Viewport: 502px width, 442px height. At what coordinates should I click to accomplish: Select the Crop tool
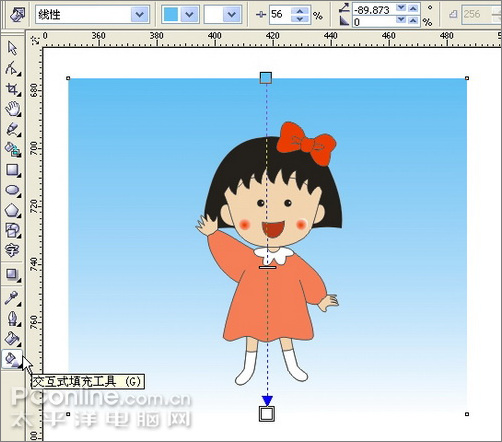pyautogui.click(x=12, y=89)
